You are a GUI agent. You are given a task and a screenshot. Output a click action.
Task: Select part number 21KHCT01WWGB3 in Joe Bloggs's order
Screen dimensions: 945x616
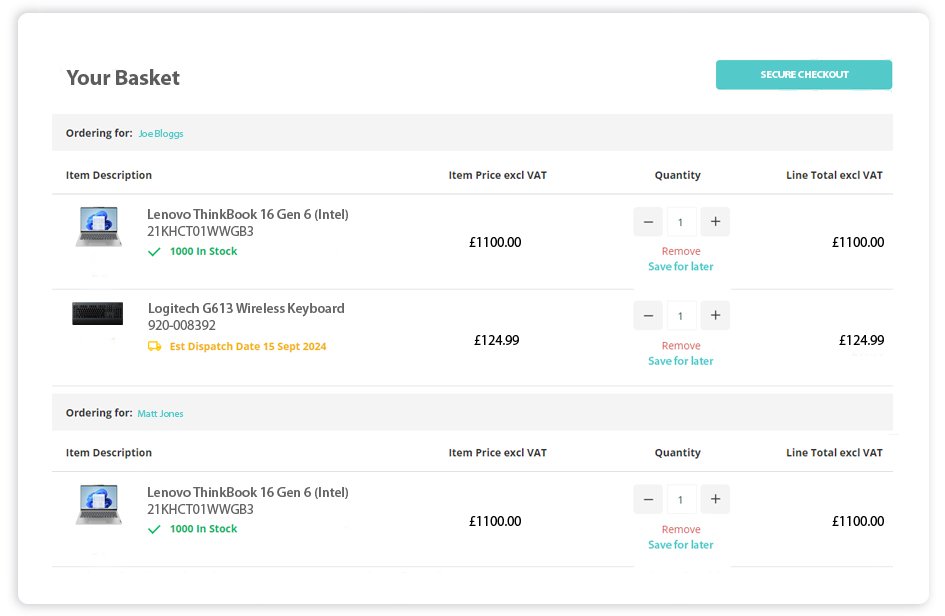click(x=200, y=231)
